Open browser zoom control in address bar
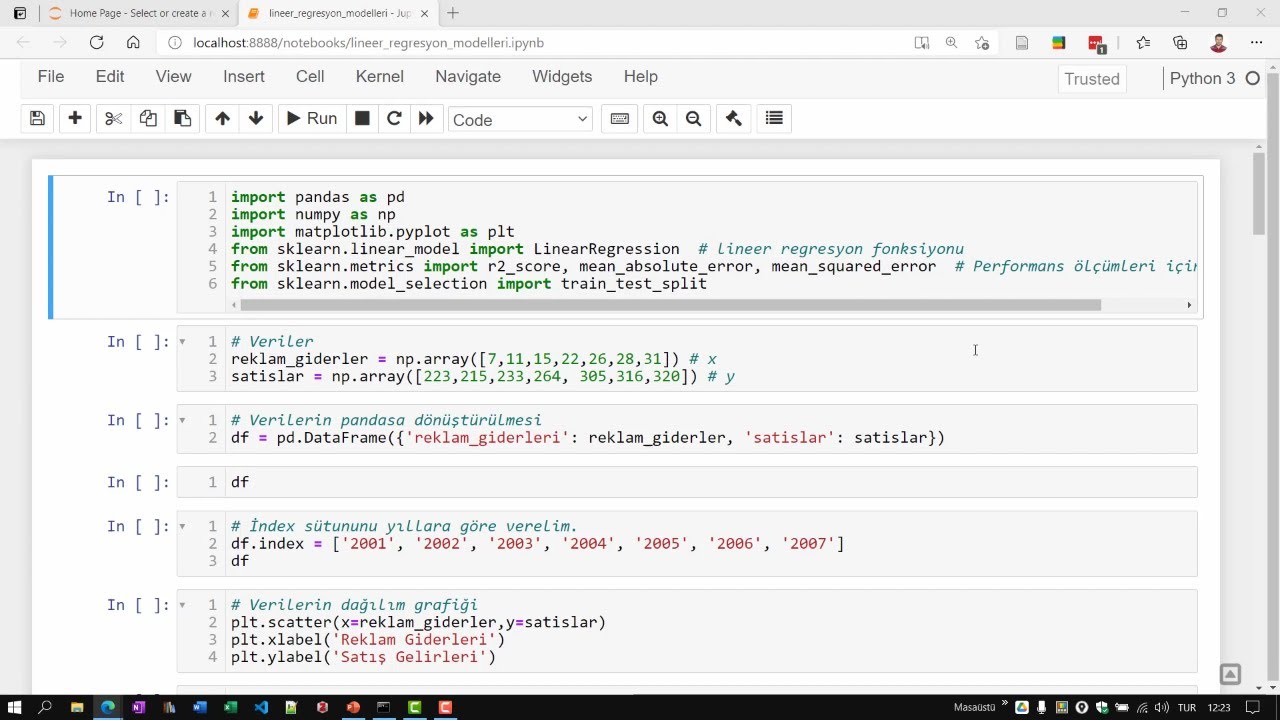 pos(951,43)
